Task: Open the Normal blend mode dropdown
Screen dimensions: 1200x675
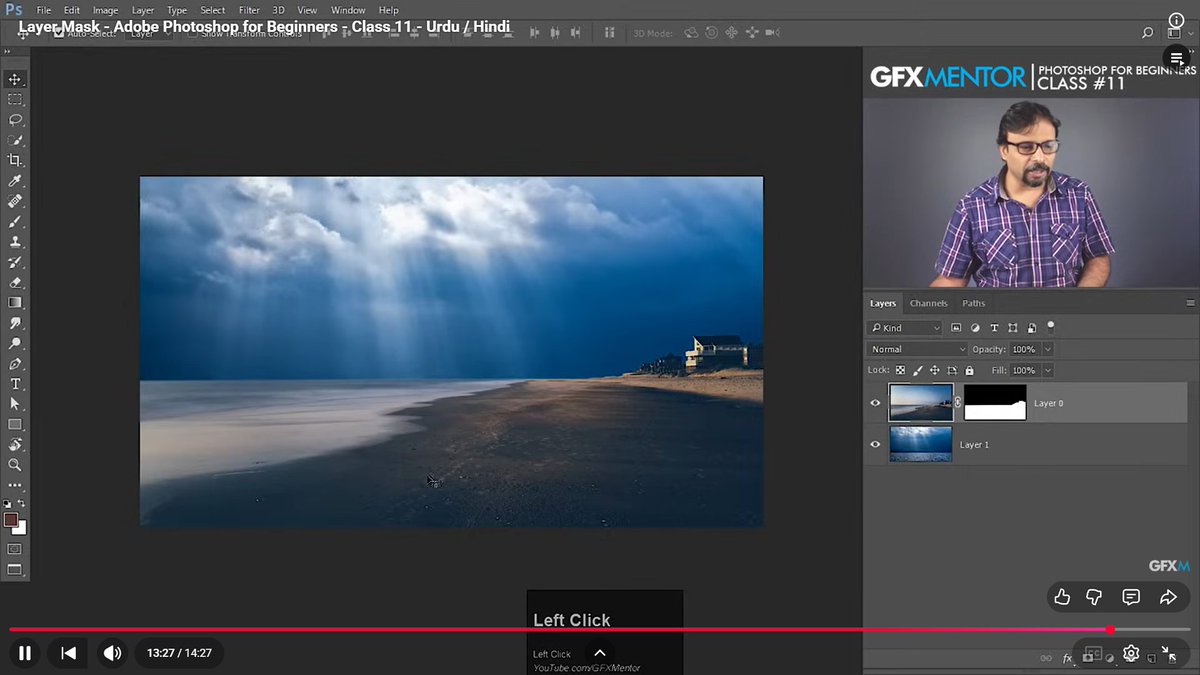Action: pos(917,349)
